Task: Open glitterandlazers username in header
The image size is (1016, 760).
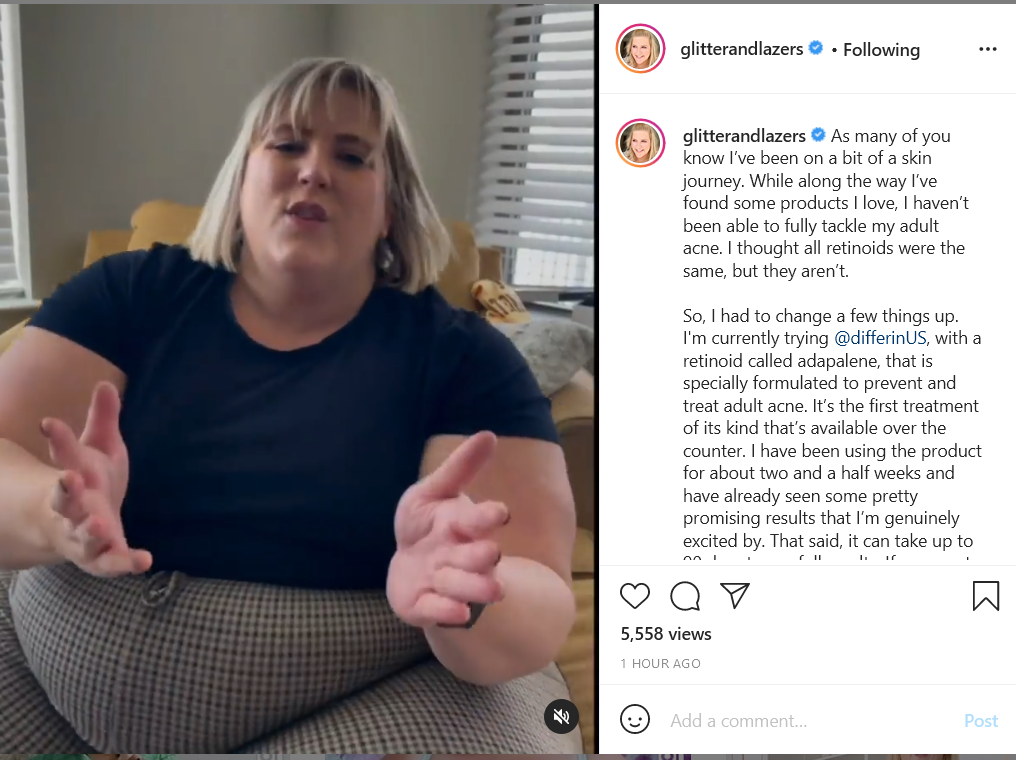Action: [x=741, y=49]
